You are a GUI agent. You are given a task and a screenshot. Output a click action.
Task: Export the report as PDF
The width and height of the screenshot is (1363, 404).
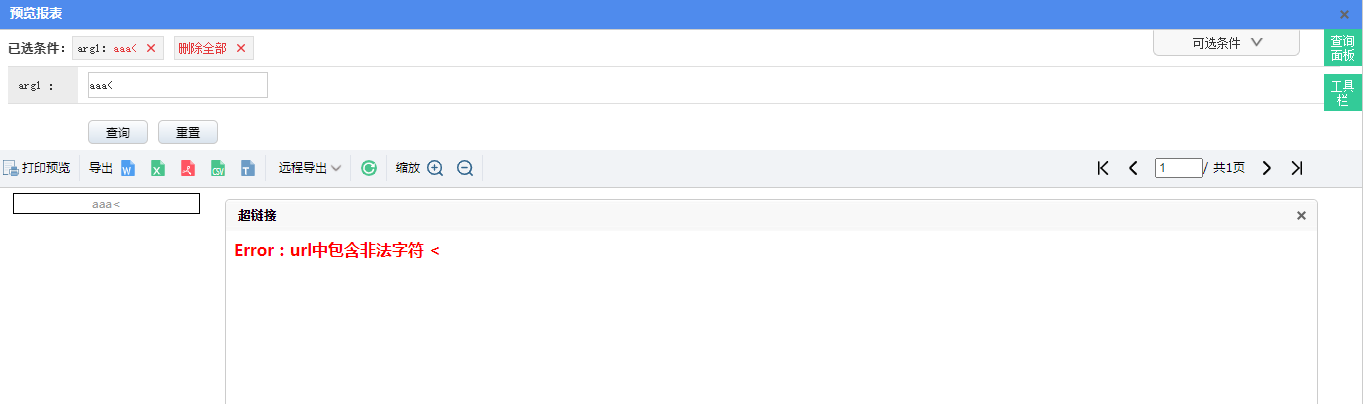pyautogui.click(x=187, y=168)
